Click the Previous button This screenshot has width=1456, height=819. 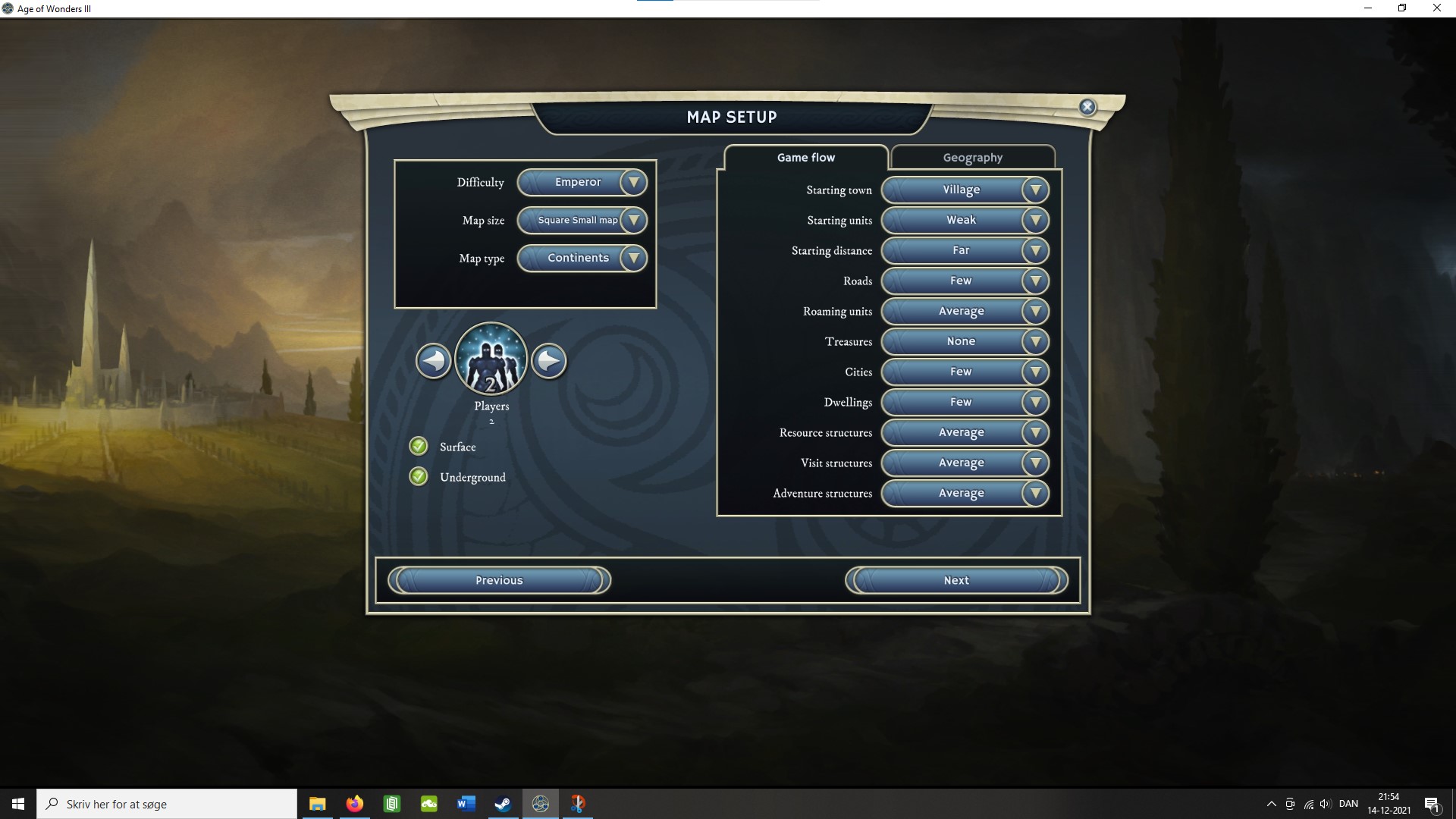[x=499, y=580]
